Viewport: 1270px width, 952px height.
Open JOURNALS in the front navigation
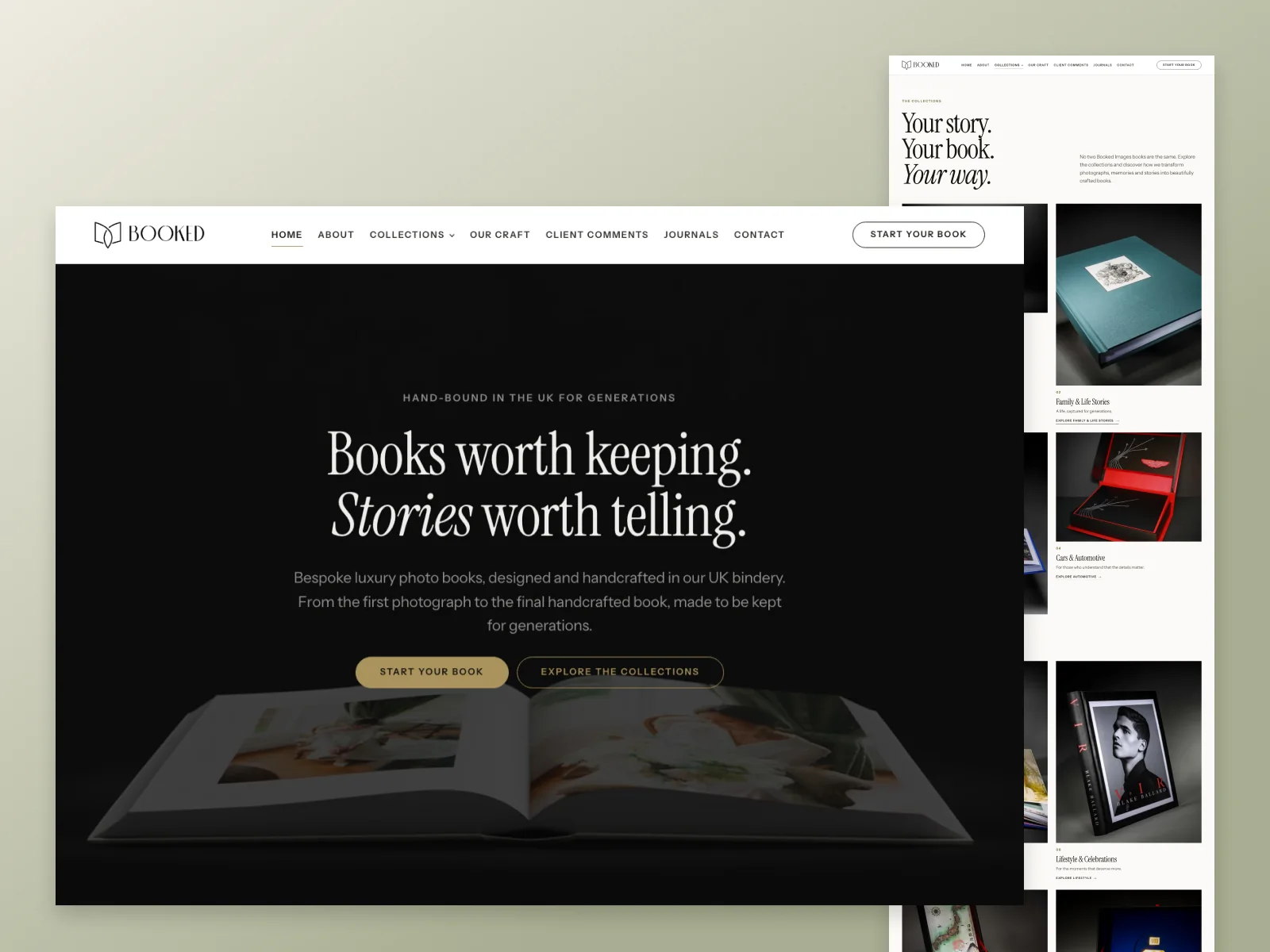tap(691, 235)
